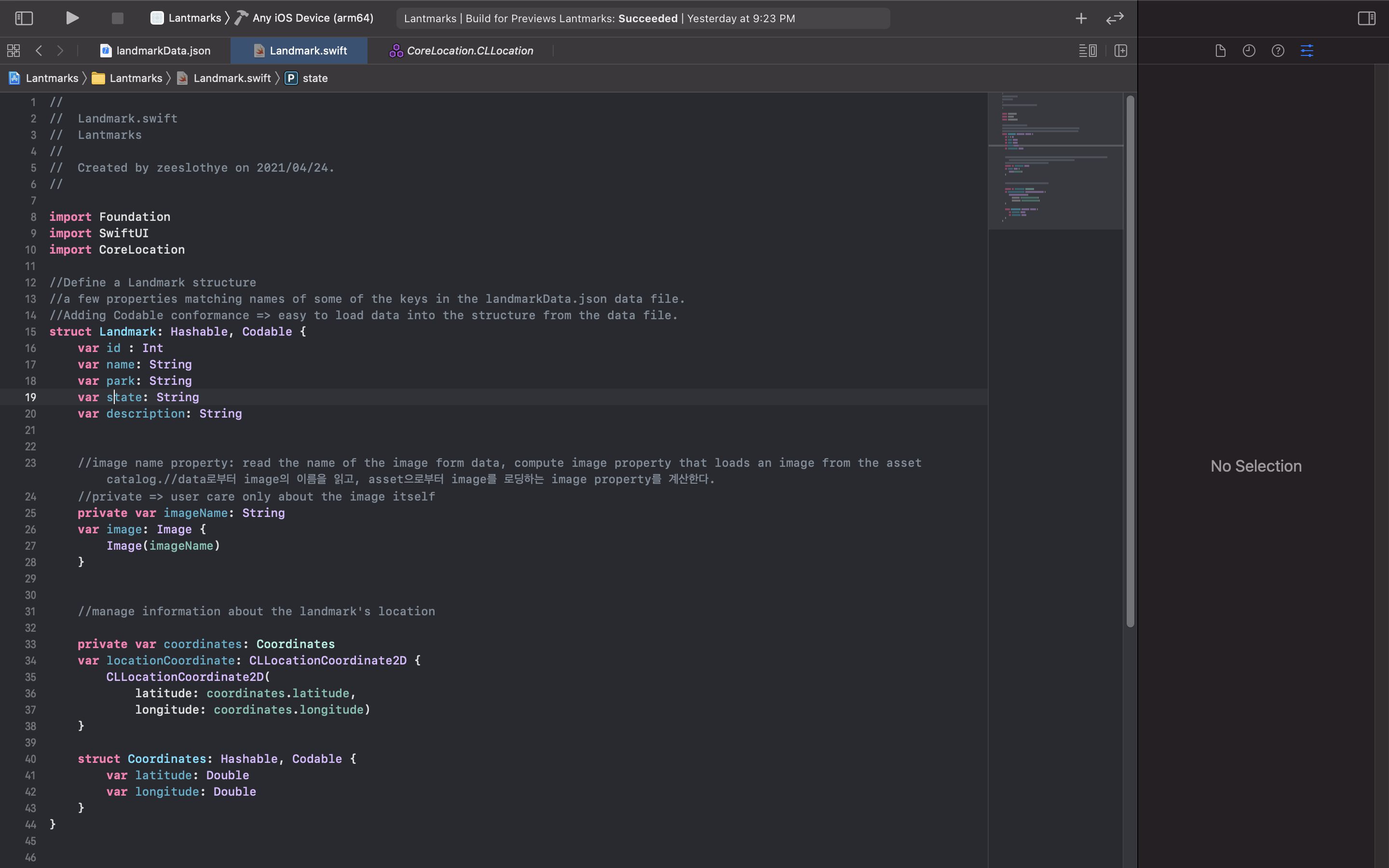This screenshot has height=868, width=1389.
Task: Show the History inspector clock icon
Action: 1249,51
